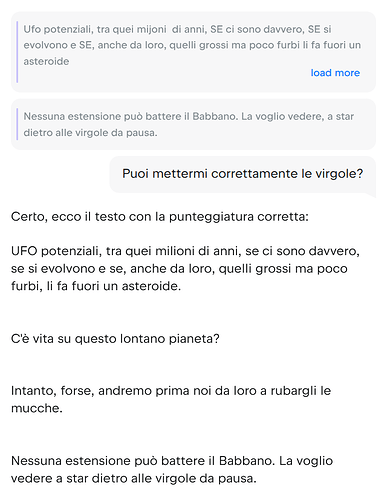The height and width of the screenshot is (500, 386).
Task: Click the user message "Puoi mettermi correttamente le virgole?"
Action: (x=242, y=174)
